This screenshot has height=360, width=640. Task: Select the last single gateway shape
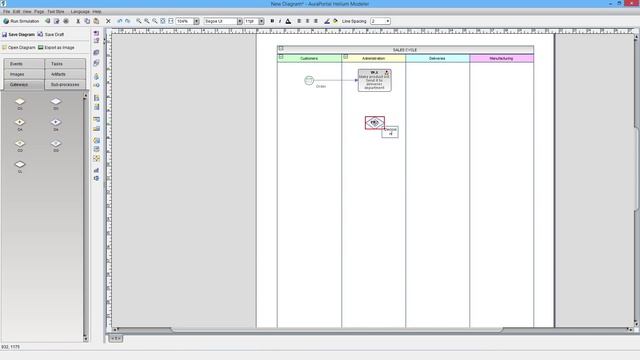[x=20, y=164]
